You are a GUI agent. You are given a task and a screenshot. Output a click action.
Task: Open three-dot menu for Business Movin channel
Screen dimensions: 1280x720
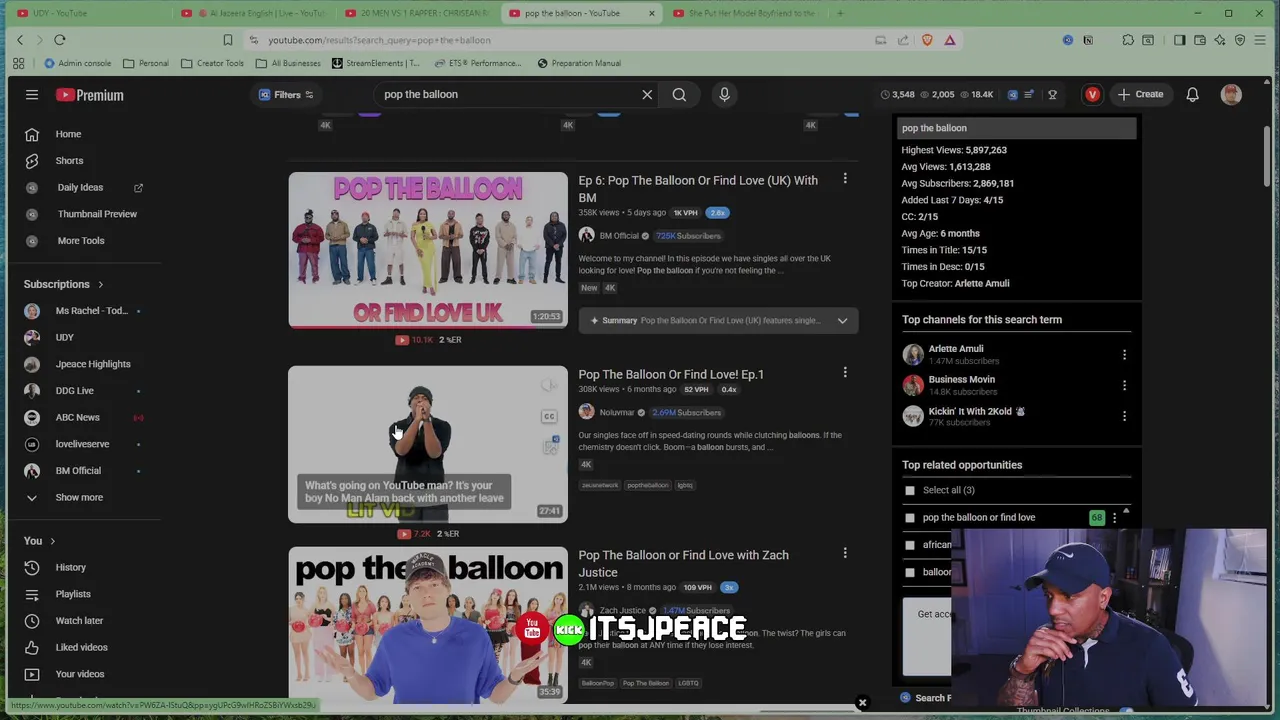[1124, 385]
